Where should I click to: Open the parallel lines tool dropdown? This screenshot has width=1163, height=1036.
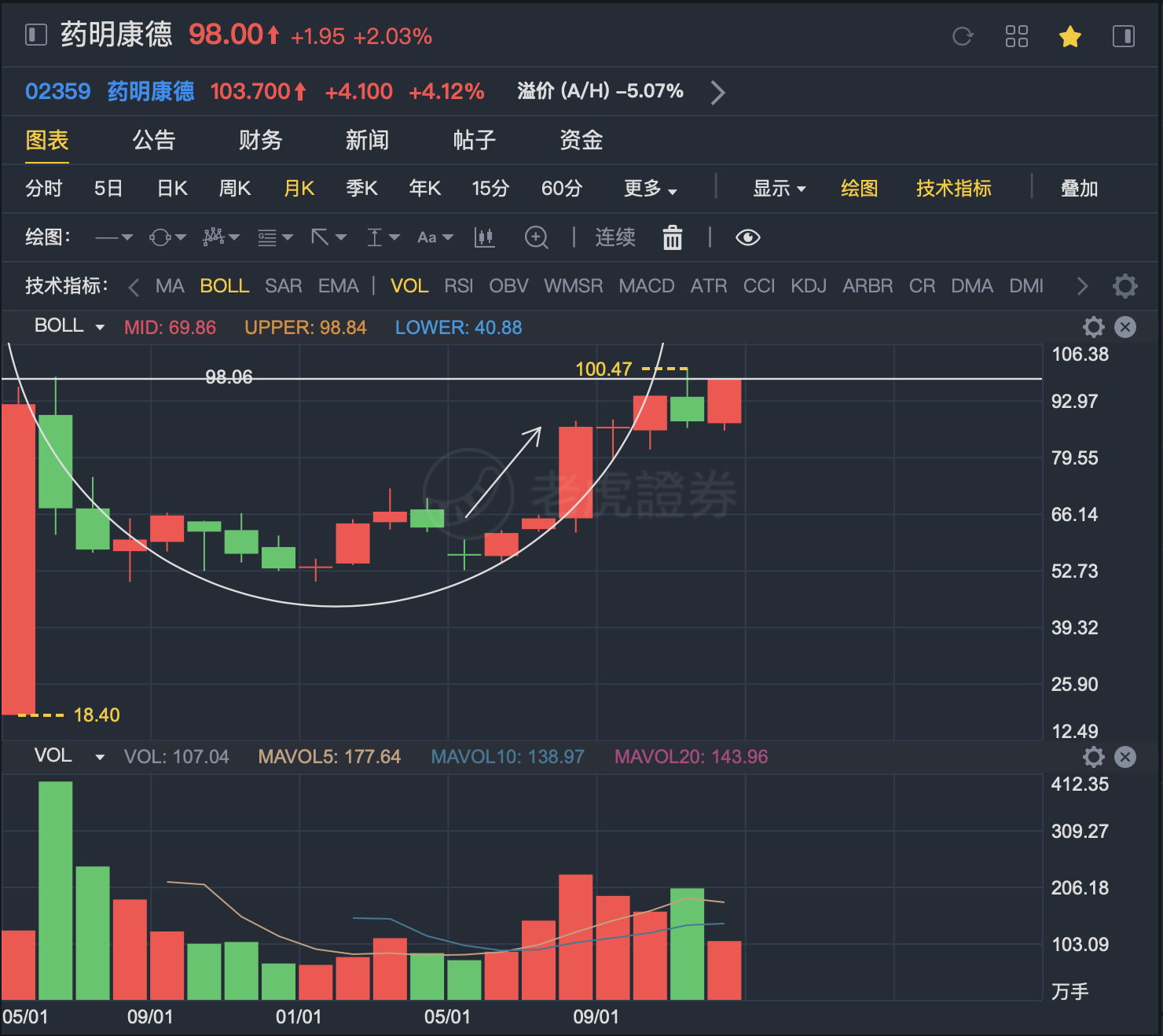275,237
